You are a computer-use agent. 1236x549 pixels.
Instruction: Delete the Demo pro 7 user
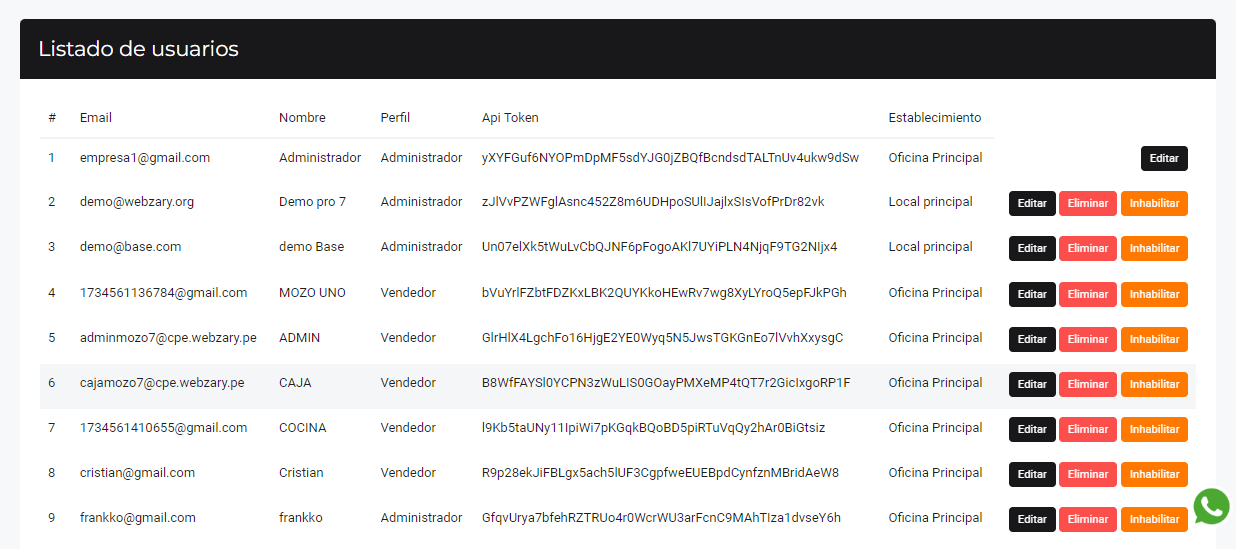click(x=1087, y=204)
